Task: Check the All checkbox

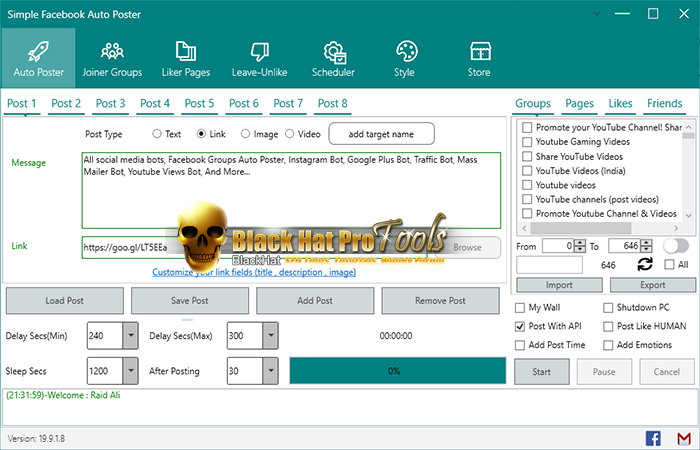Action: (669, 265)
